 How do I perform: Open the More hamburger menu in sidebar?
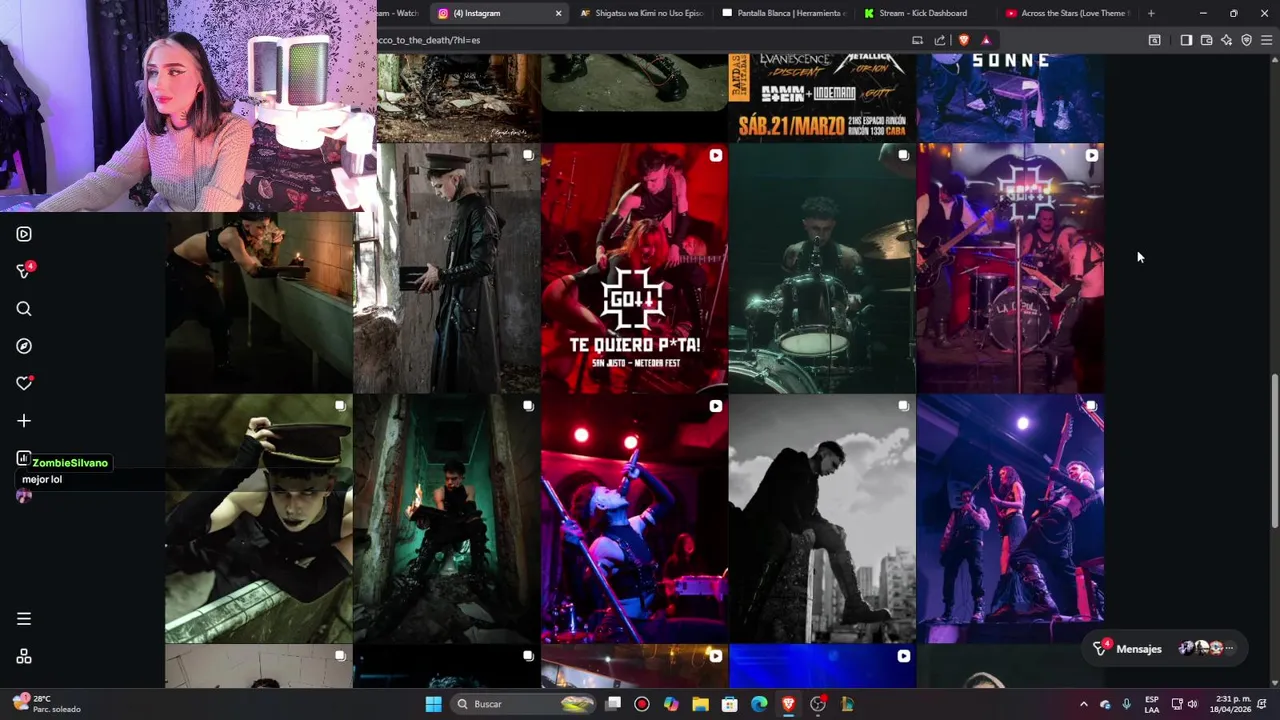coord(24,619)
